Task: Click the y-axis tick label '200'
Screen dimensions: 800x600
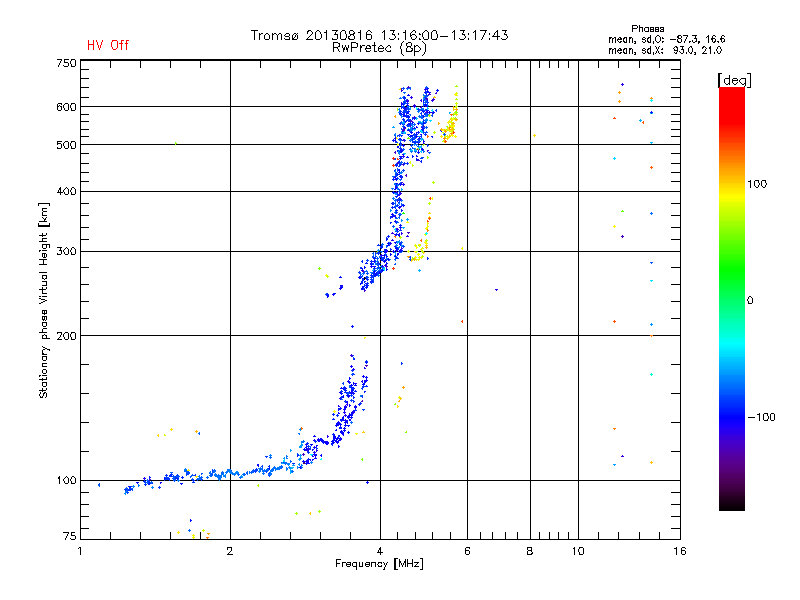Action: 66,336
